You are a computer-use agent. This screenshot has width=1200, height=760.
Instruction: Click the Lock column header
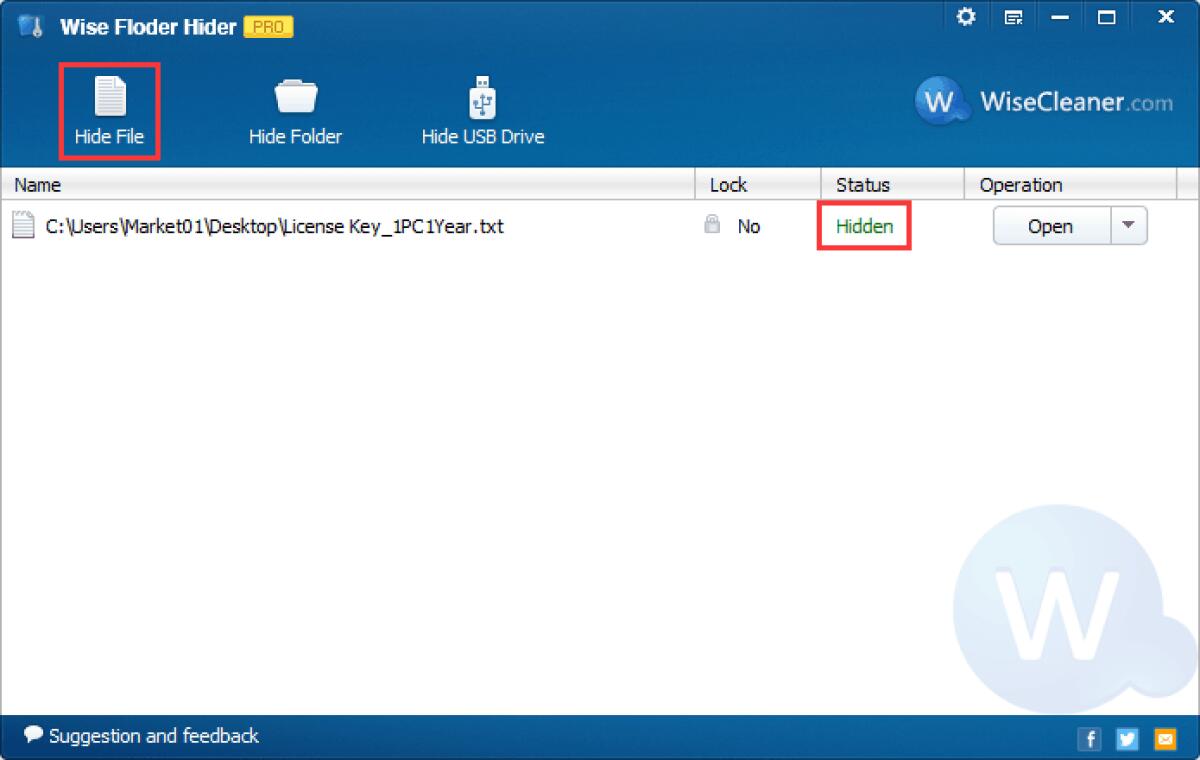pos(728,184)
